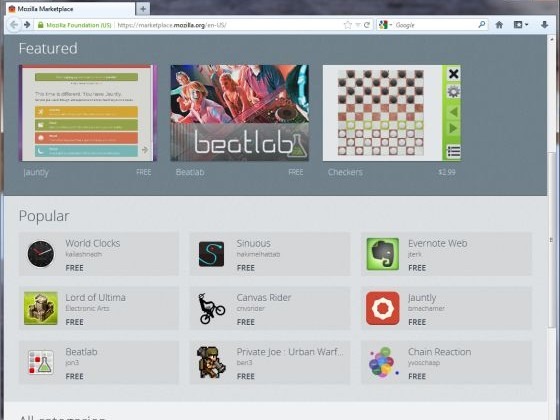Bookmark the page with the star icon
Image resolution: width=560 pixels, height=420 pixels.
[348, 25]
